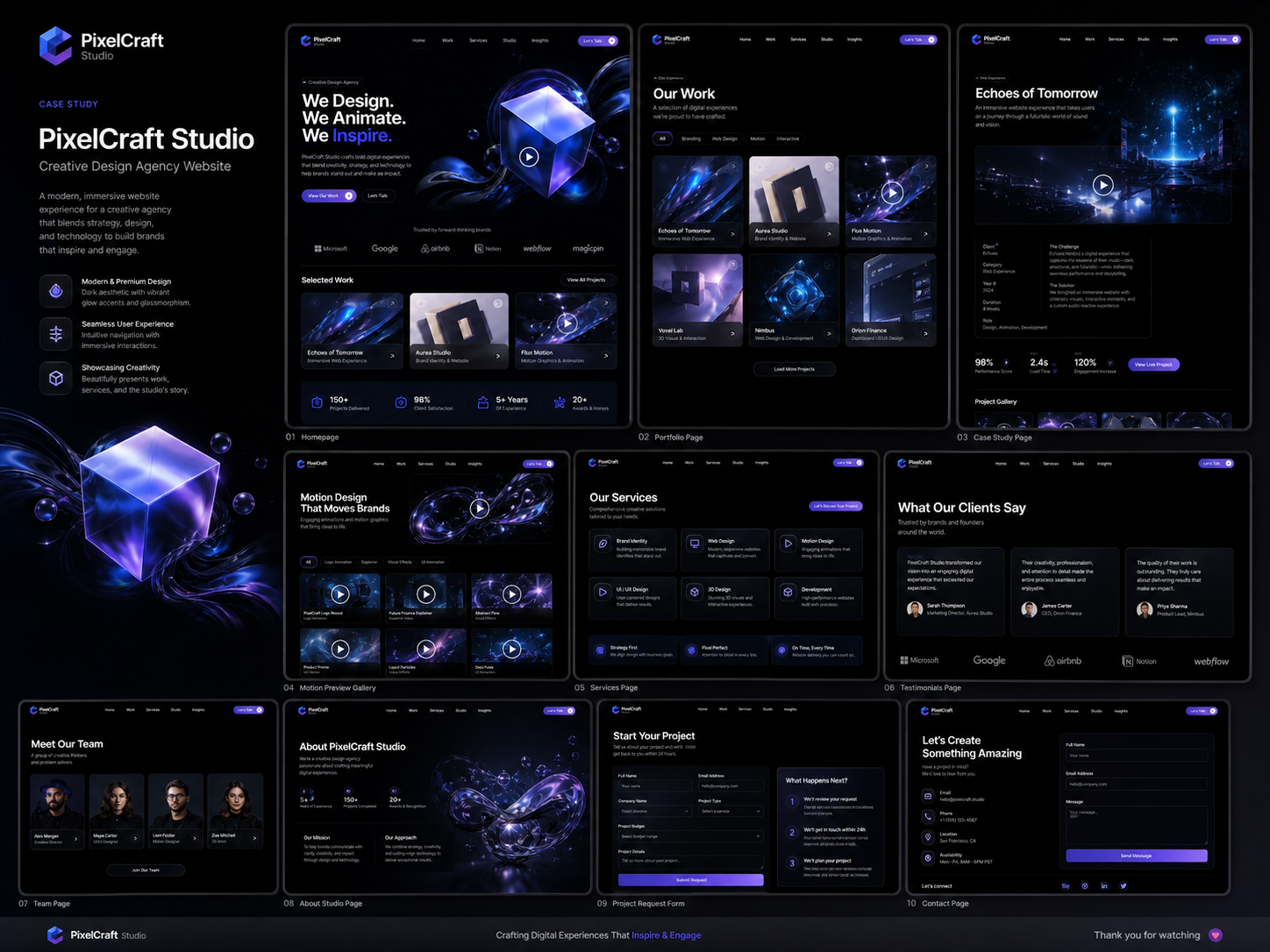The height and width of the screenshot is (952, 1270).
Task: Click View Our Work button on Homepage
Action: (x=330, y=195)
